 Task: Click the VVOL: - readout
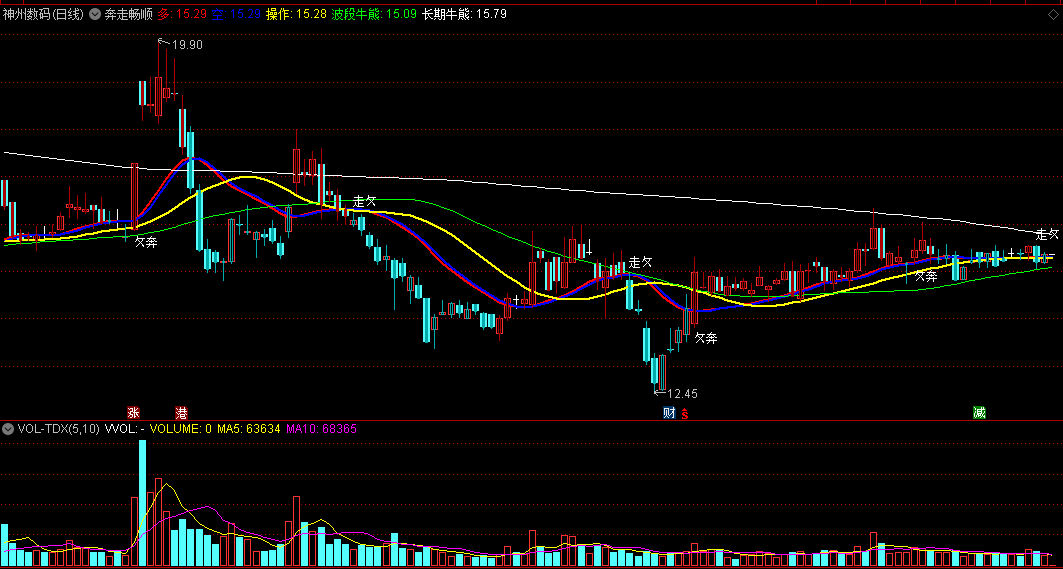[x=125, y=429]
